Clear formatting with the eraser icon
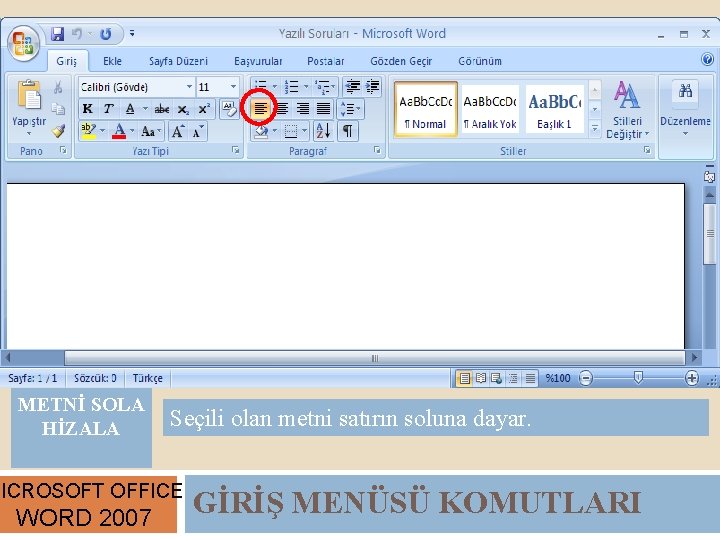The height and width of the screenshot is (540, 720). tap(229, 109)
